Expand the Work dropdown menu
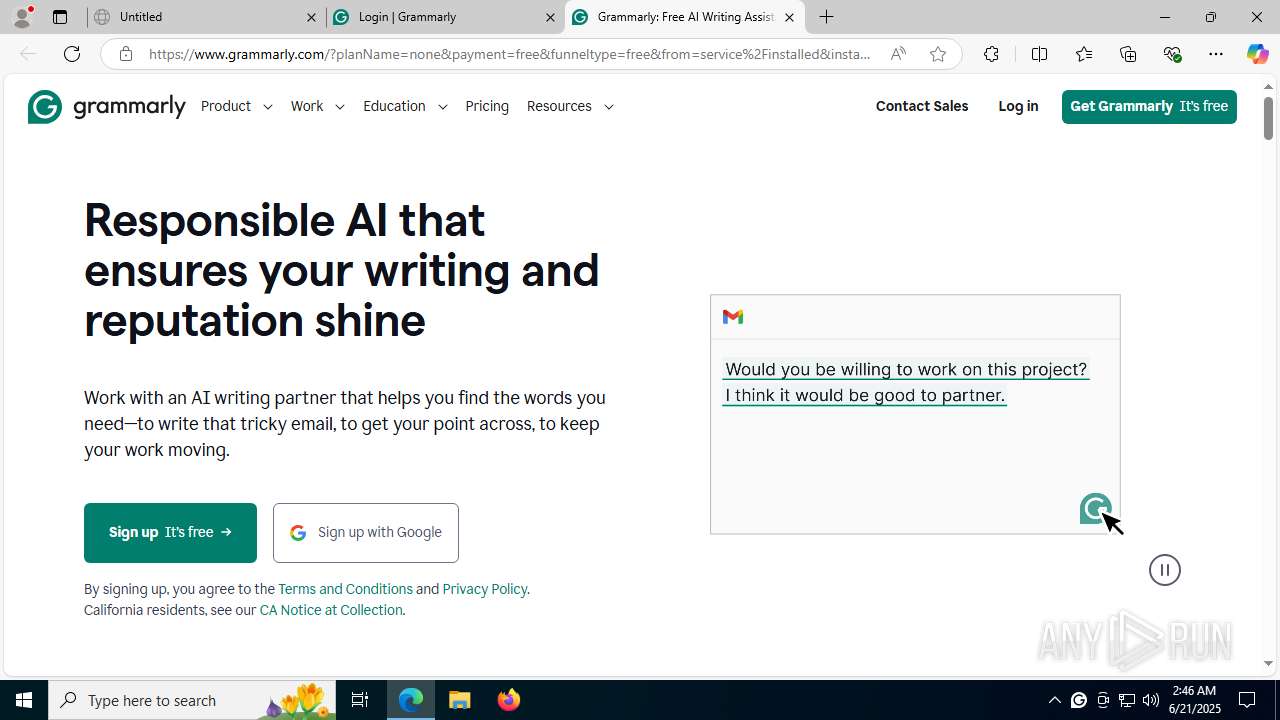 [x=318, y=106]
